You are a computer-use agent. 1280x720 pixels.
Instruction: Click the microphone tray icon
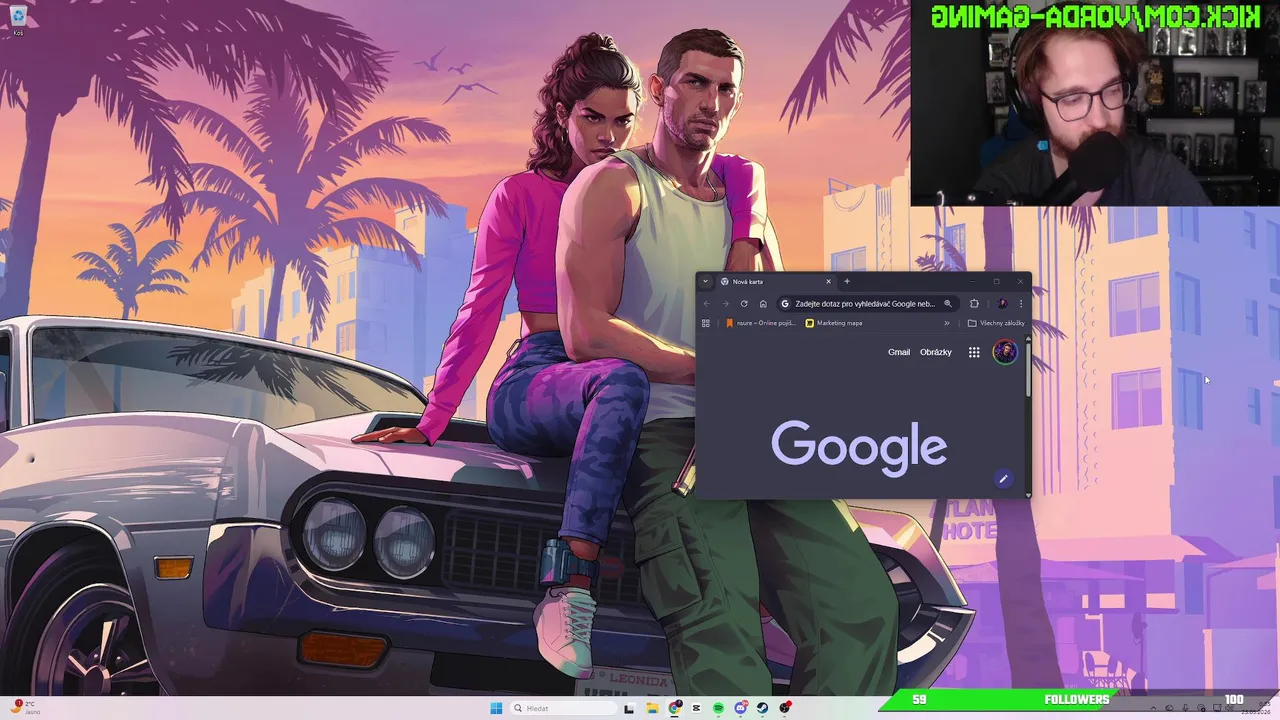click(1185, 708)
